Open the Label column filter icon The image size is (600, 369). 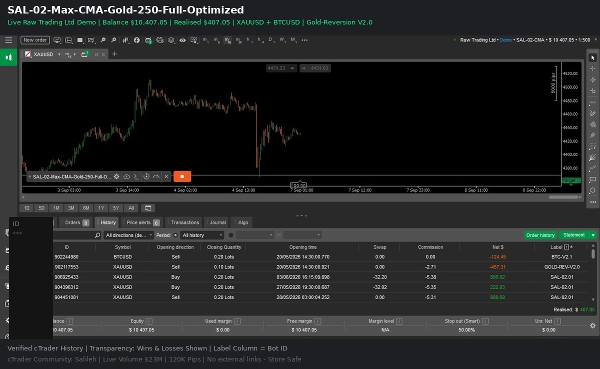(567, 247)
